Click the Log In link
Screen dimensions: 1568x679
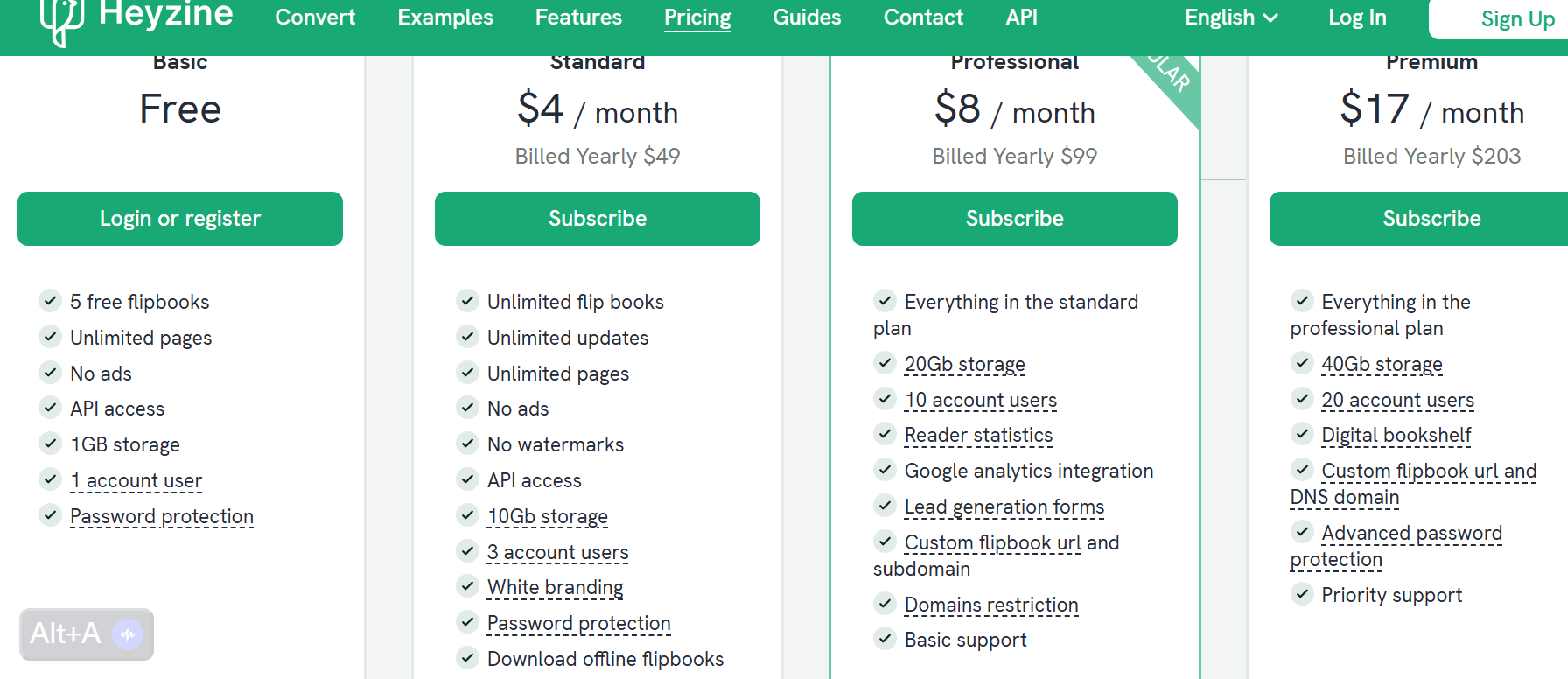point(1357,17)
